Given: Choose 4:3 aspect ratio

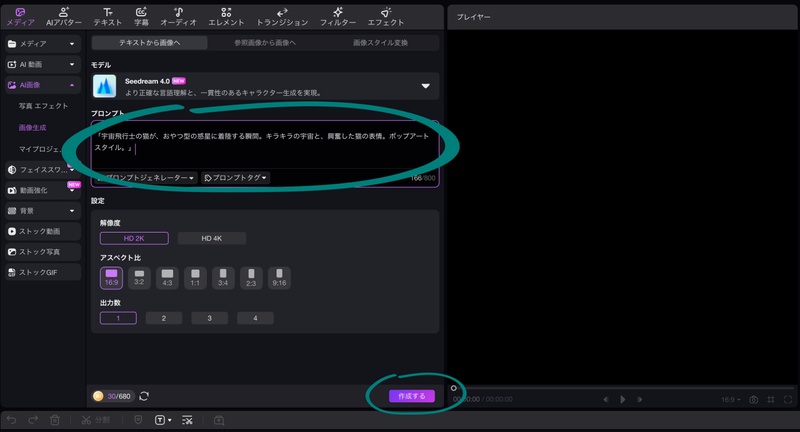Looking at the screenshot, I should 167,278.
